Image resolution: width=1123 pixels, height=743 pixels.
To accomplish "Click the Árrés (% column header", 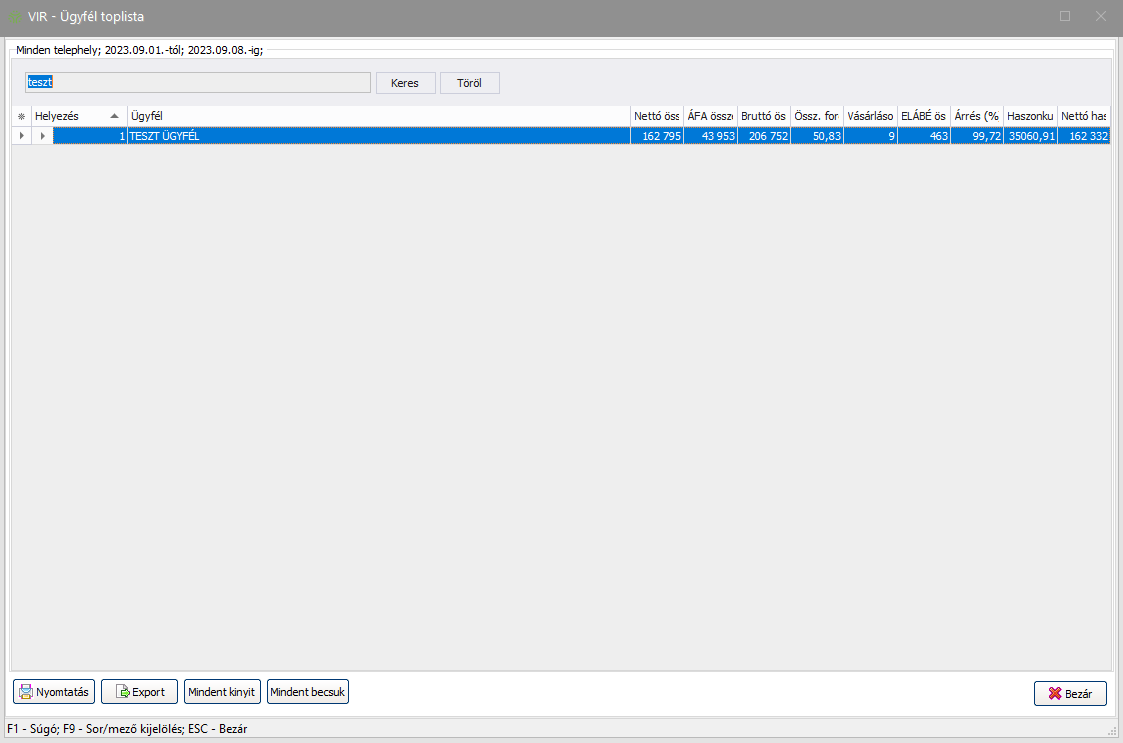I will 976,117.
